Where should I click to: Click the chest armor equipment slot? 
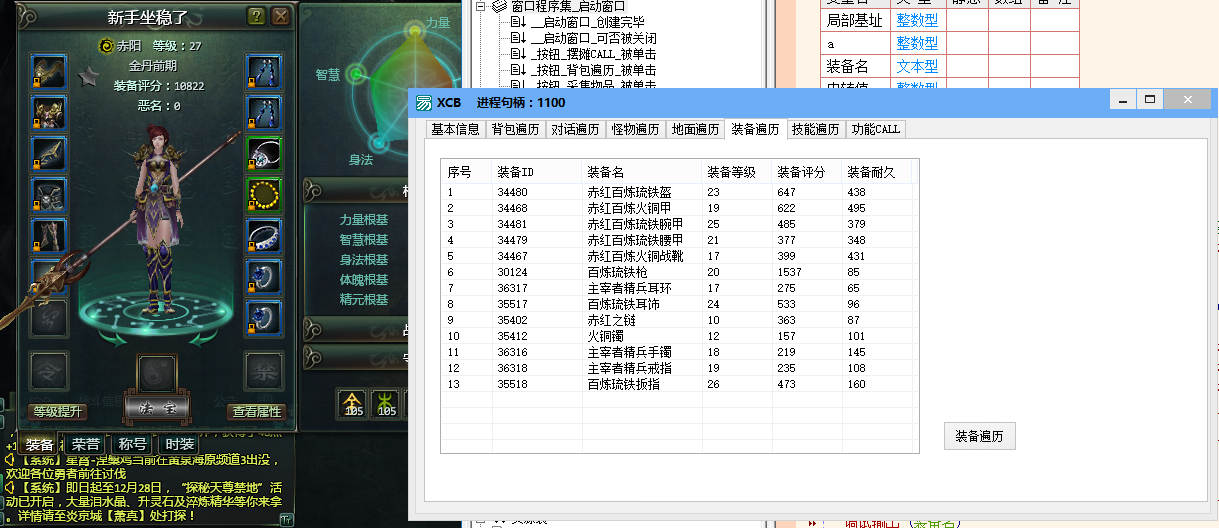click(49, 112)
